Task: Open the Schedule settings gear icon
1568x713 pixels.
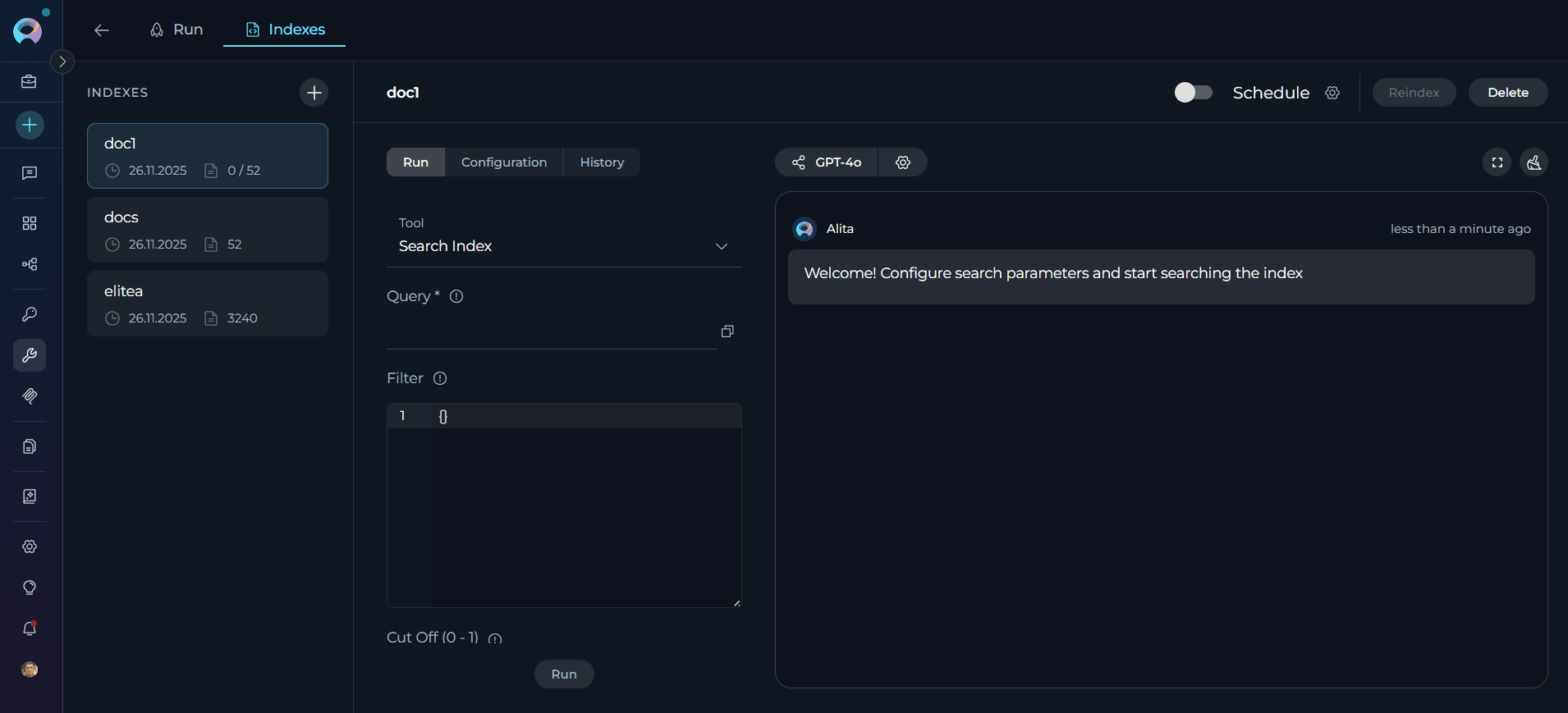Action: coord(1332,93)
